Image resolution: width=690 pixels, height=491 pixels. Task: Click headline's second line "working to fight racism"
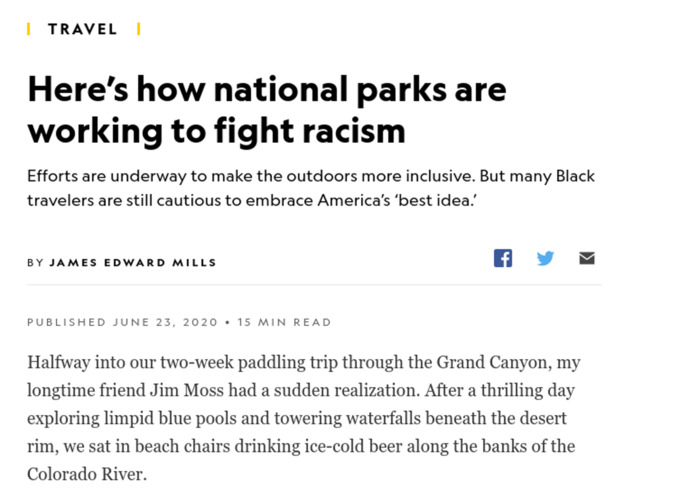click(216, 131)
